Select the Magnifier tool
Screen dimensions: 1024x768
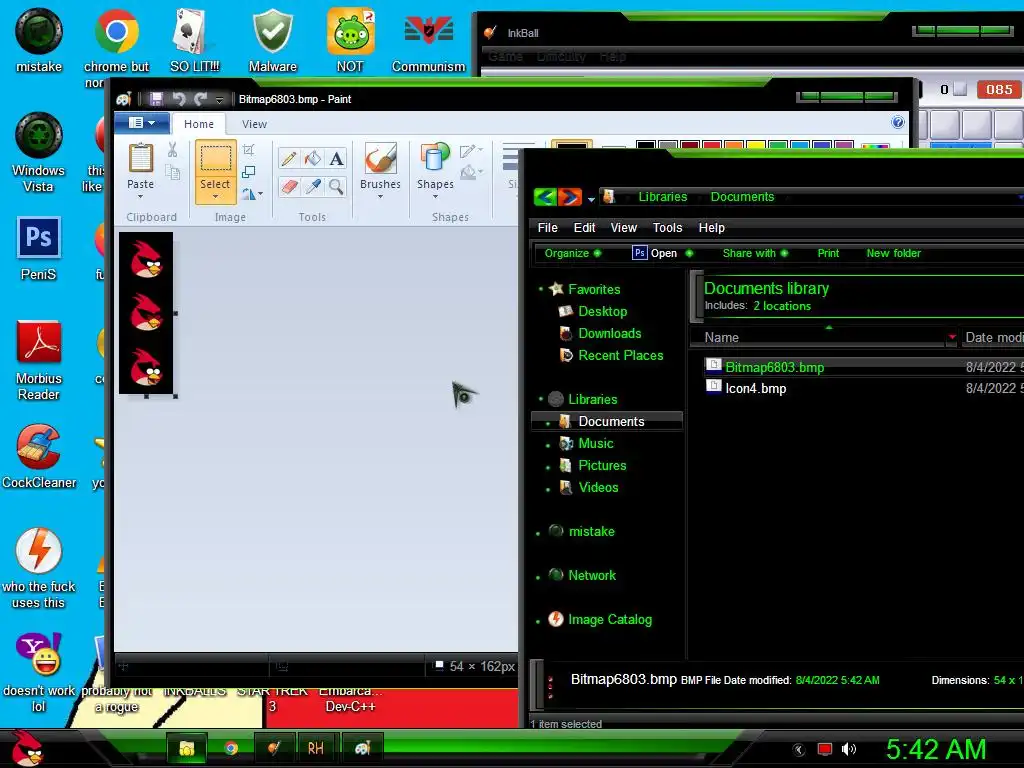tap(336, 187)
